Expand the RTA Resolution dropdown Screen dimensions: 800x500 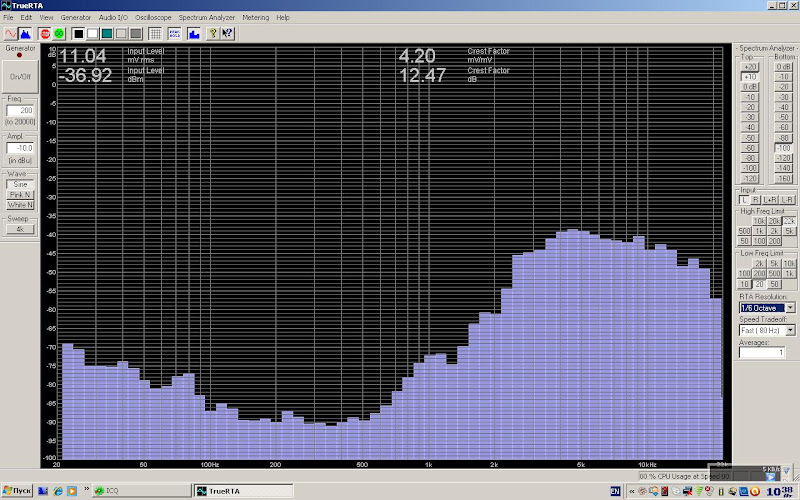coord(790,307)
